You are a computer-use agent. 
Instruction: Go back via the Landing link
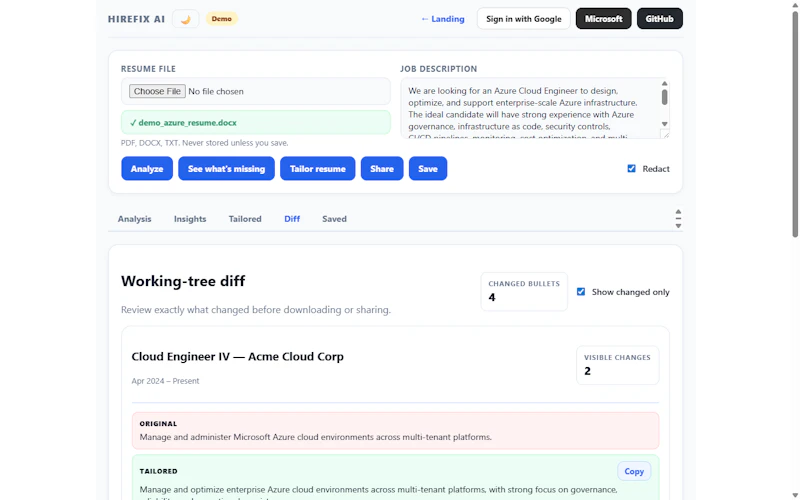coord(443,19)
